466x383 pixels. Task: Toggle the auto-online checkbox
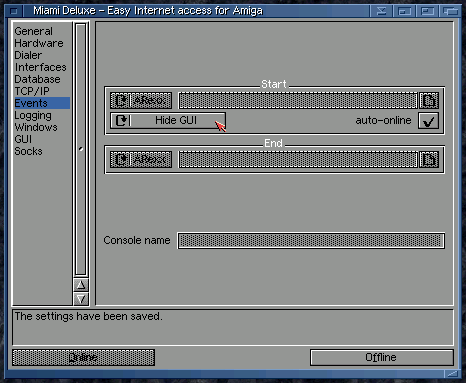428,121
